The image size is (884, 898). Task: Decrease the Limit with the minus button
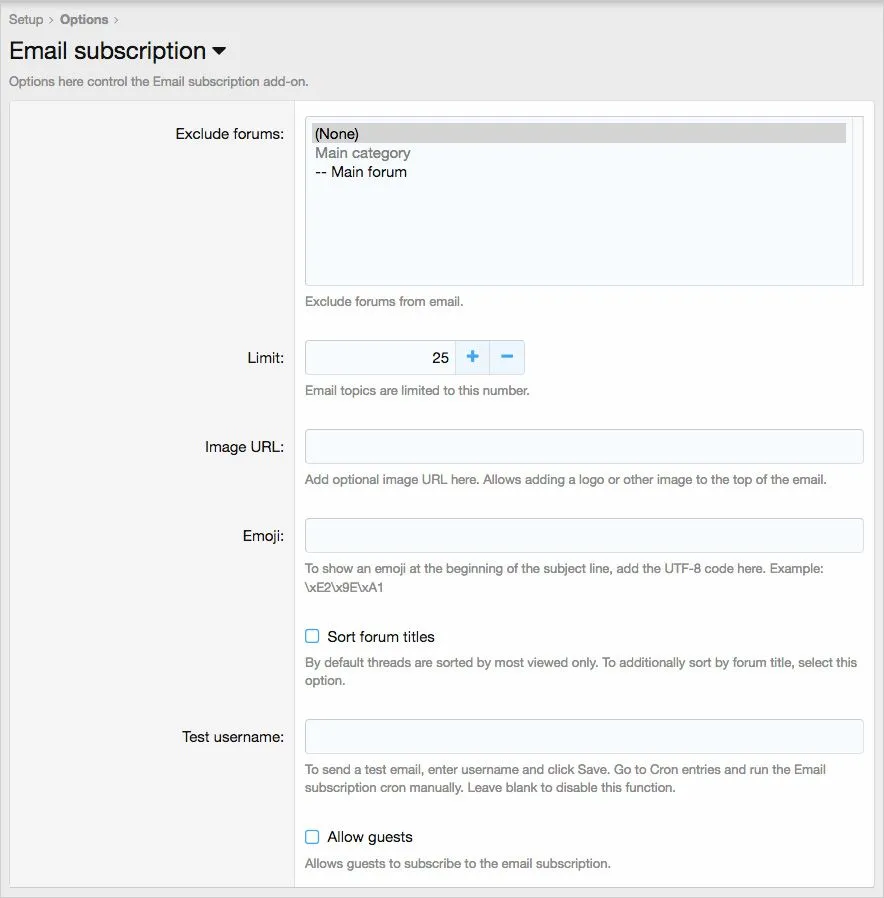click(507, 357)
